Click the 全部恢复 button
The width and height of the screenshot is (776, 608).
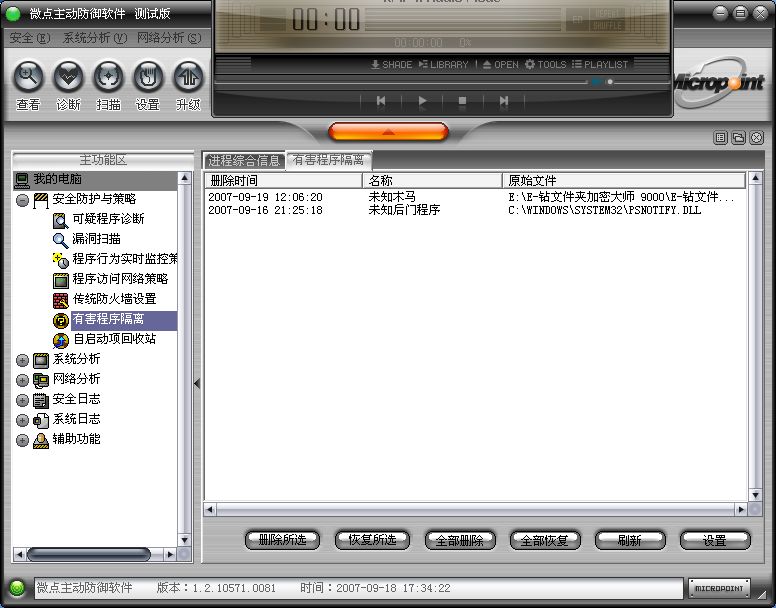click(x=545, y=540)
